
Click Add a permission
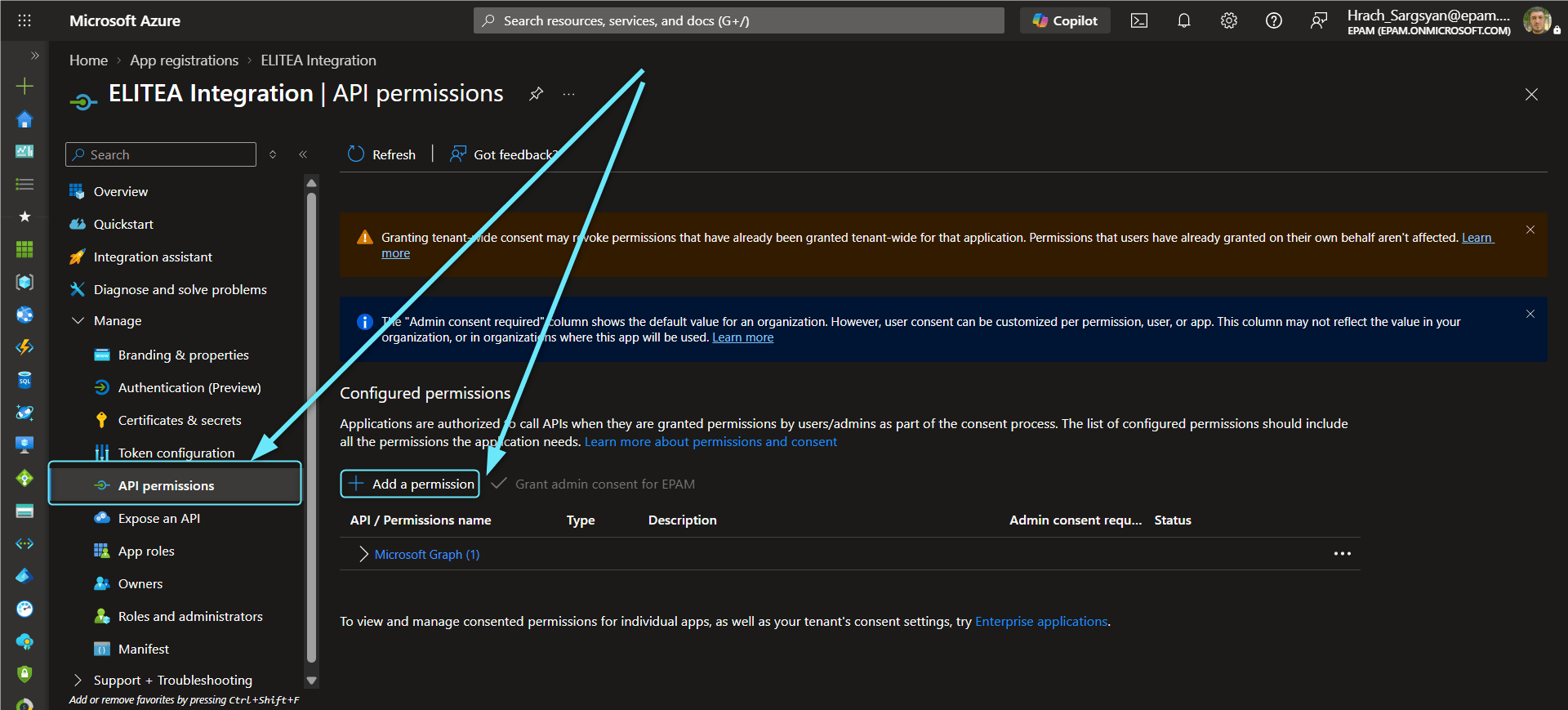click(410, 484)
